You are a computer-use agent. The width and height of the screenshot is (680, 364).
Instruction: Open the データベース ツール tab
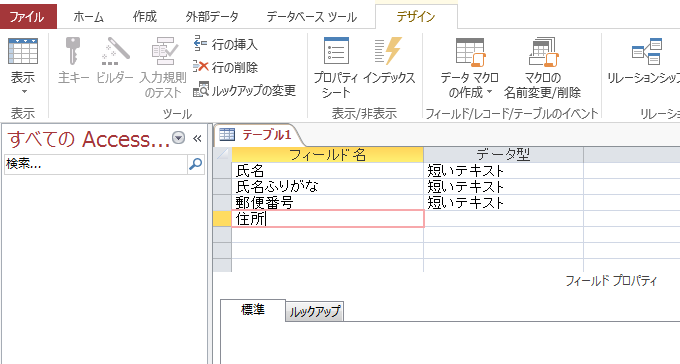[x=311, y=16]
